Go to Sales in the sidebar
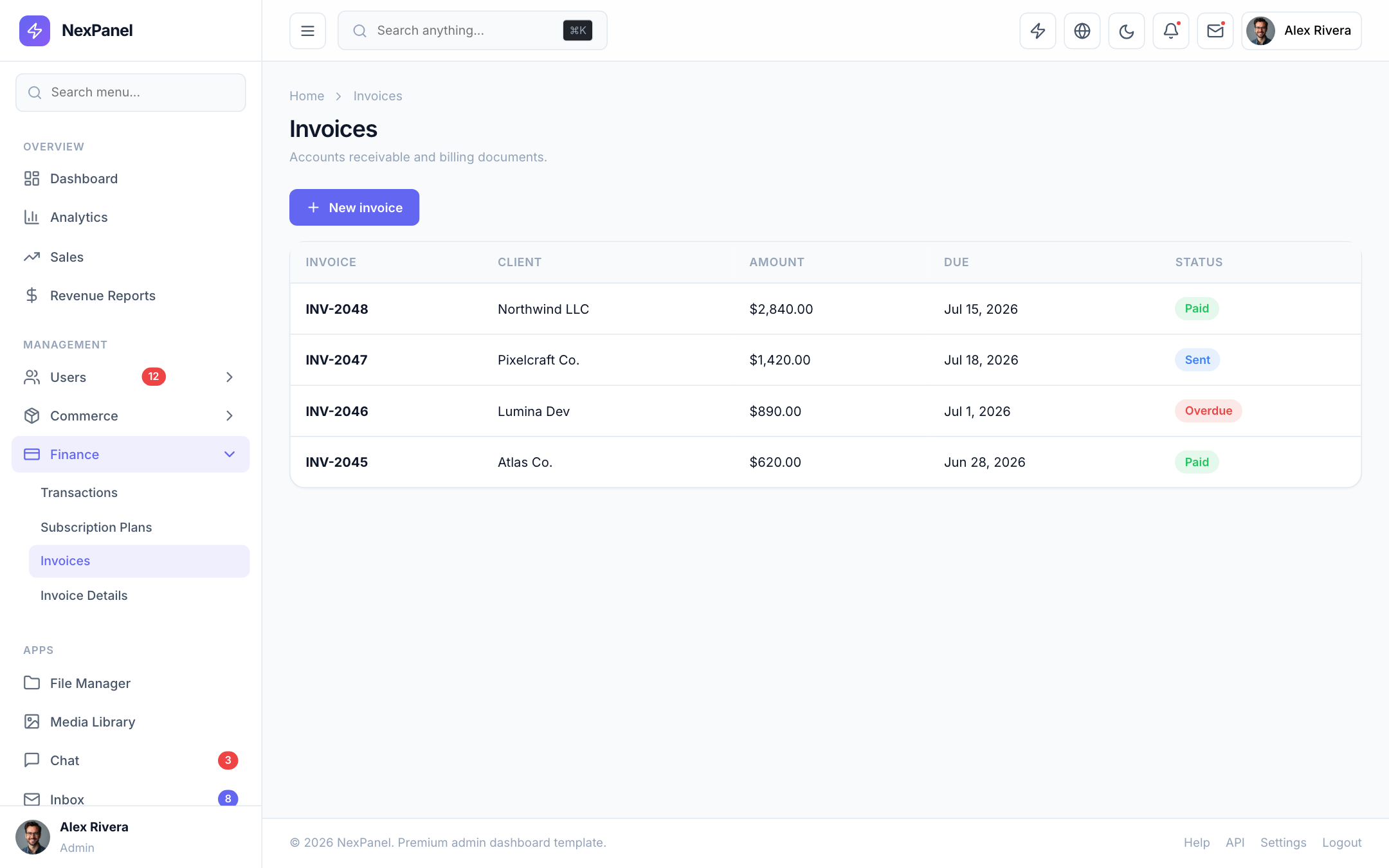 [x=131, y=257]
